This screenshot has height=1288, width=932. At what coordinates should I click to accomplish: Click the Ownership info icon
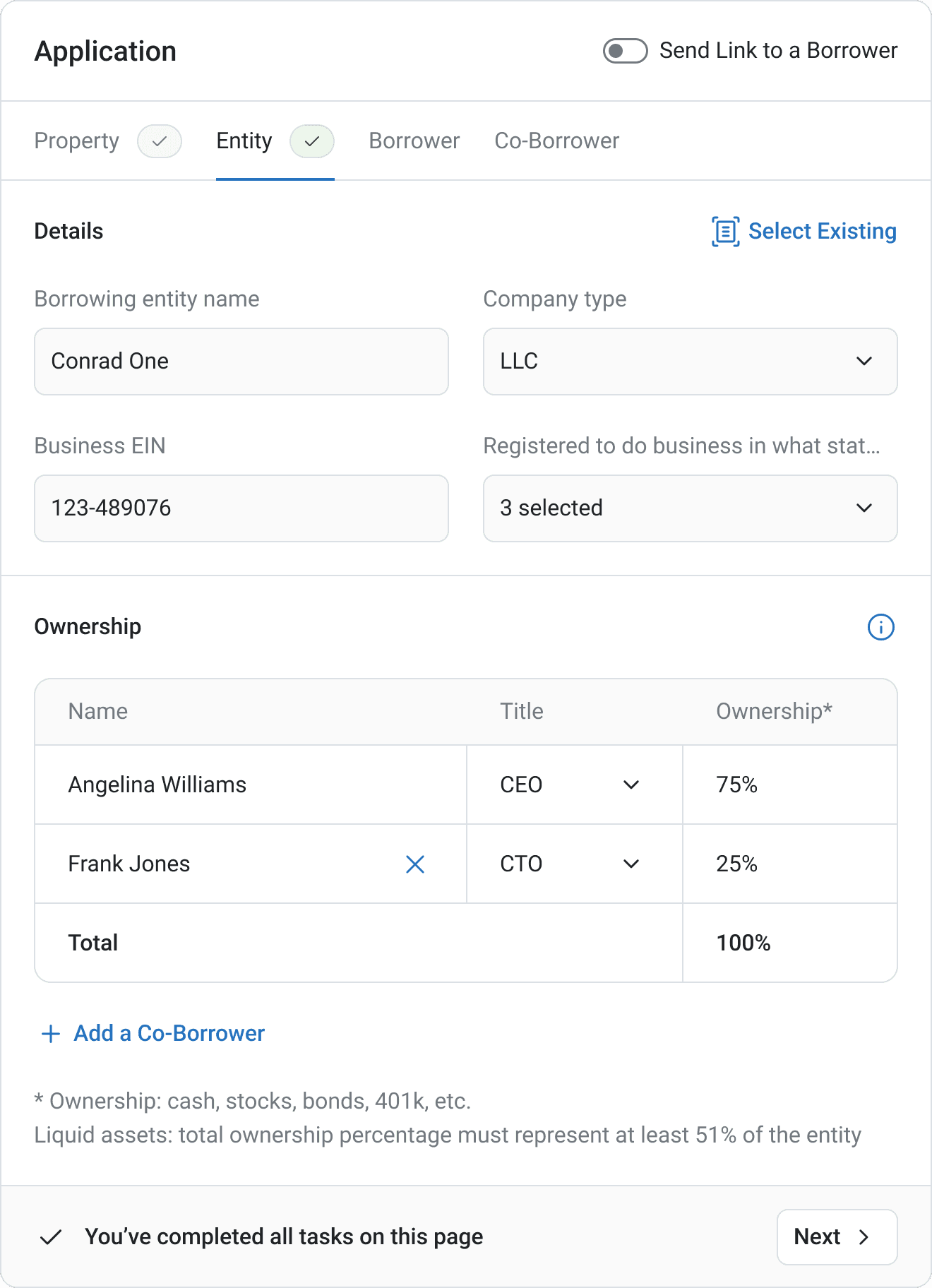(x=880, y=627)
